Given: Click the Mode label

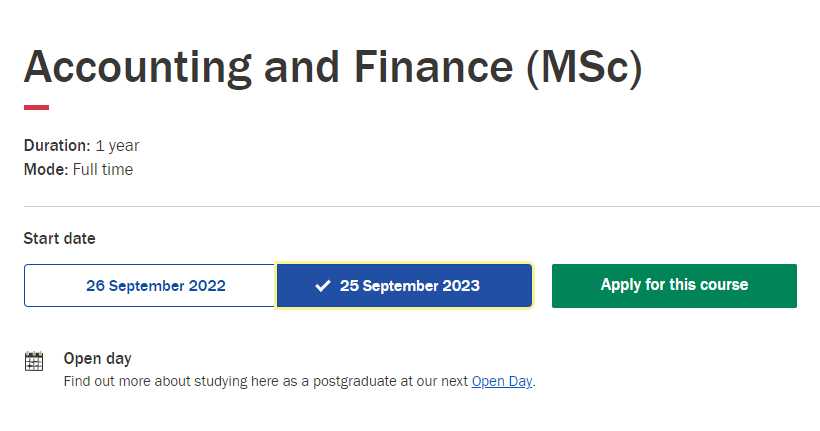Looking at the screenshot, I should click(x=46, y=170).
